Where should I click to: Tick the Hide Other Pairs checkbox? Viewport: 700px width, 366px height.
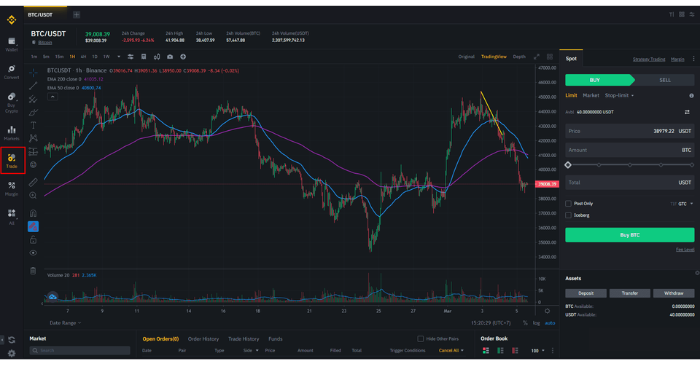coord(420,339)
